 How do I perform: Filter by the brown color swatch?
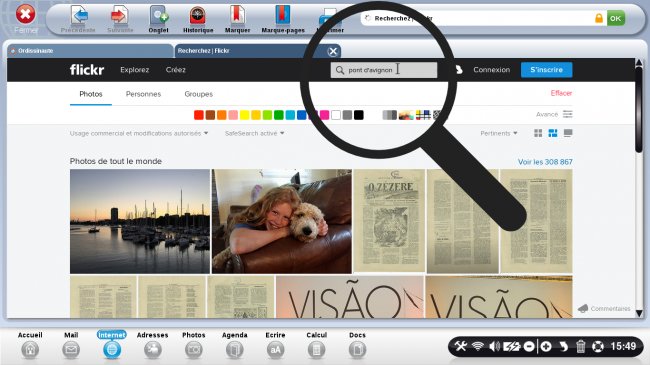210,115
